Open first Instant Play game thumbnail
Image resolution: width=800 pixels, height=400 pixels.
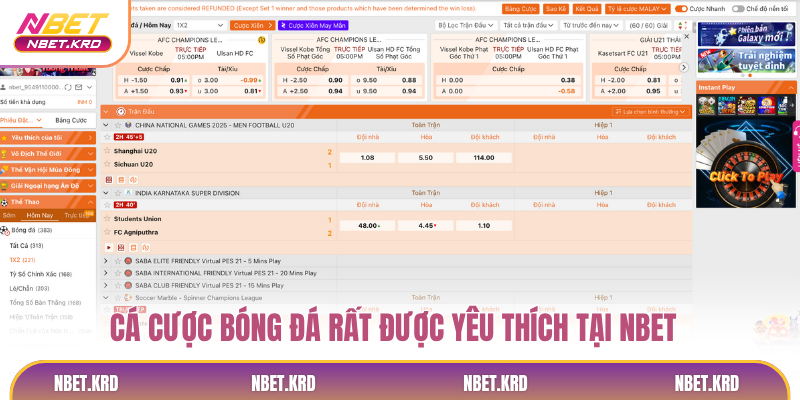pos(706,105)
